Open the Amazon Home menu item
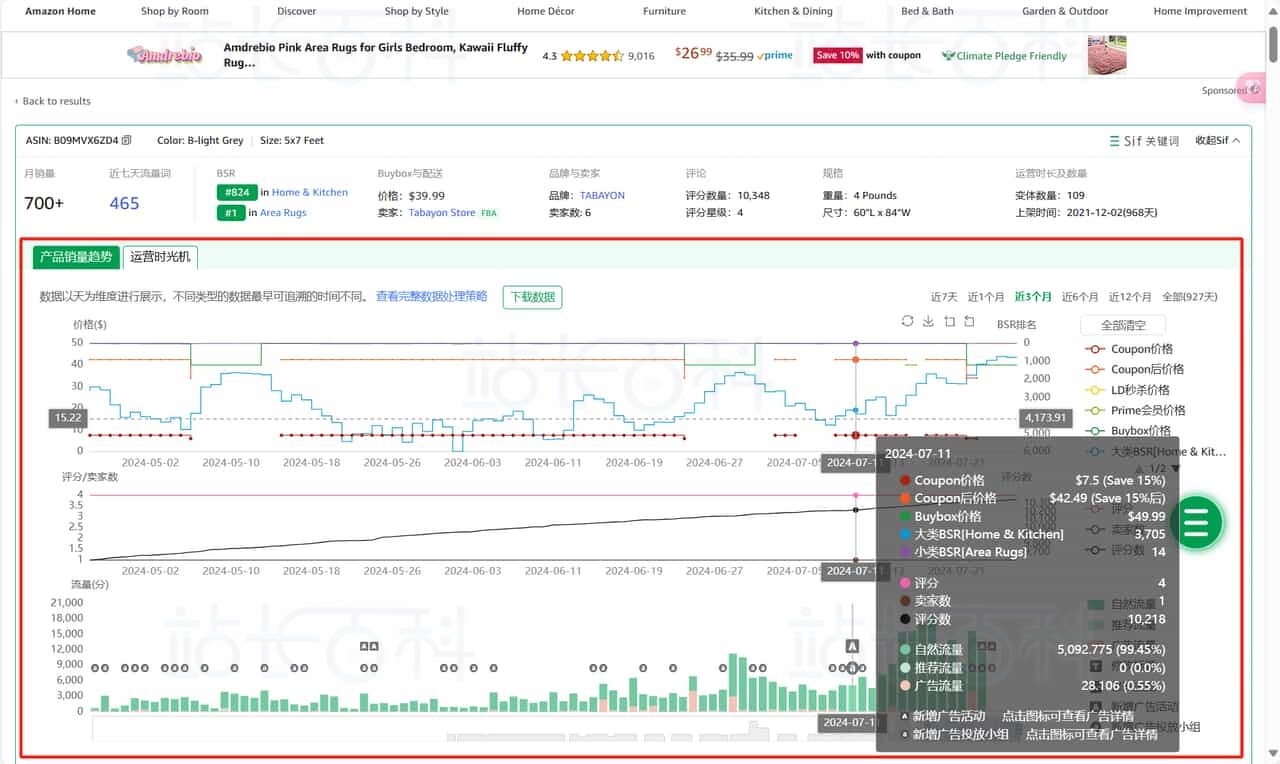 [61, 12]
